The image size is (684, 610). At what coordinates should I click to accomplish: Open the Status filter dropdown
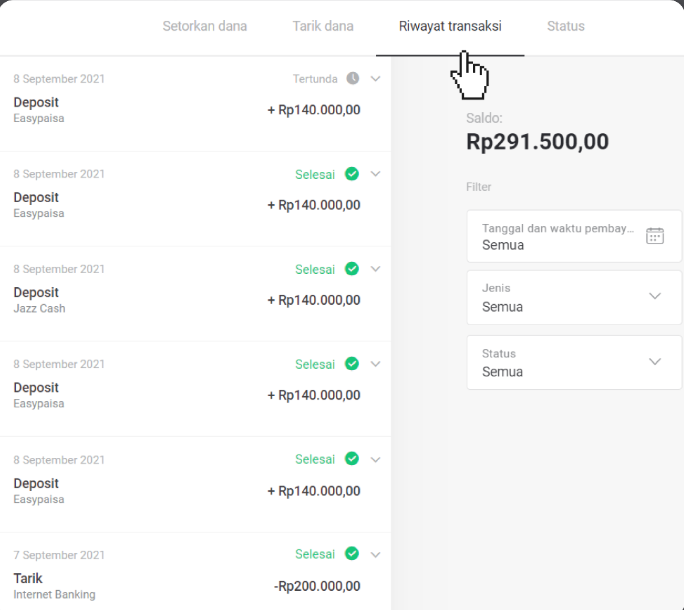pos(575,362)
